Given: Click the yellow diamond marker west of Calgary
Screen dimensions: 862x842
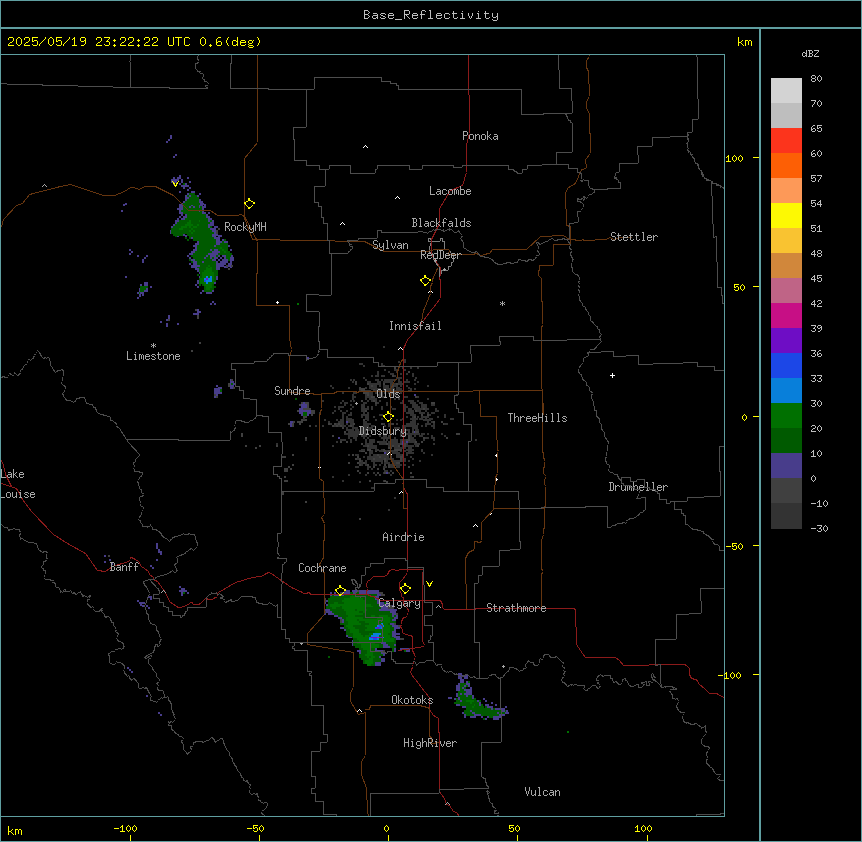Looking at the screenshot, I should click(x=340, y=591).
